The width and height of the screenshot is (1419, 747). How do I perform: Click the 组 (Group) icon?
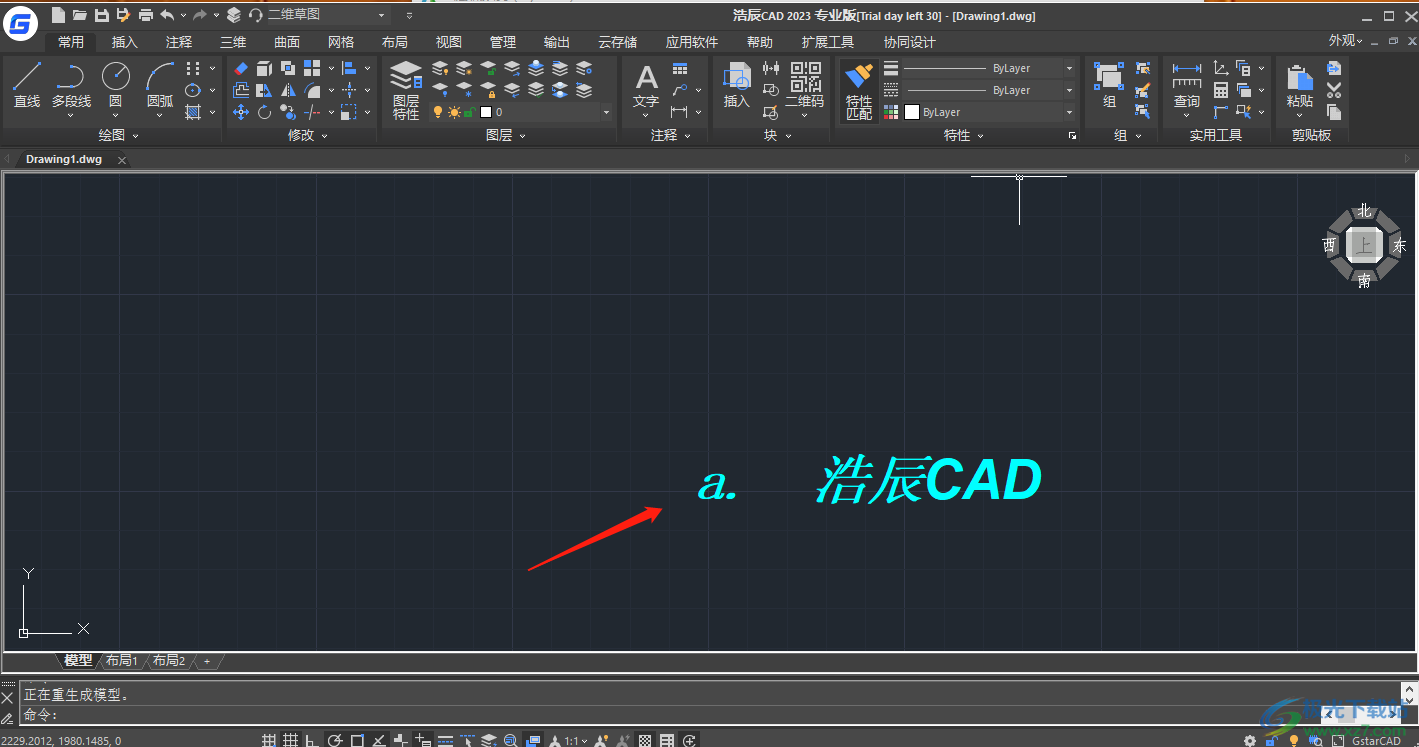(x=1109, y=85)
